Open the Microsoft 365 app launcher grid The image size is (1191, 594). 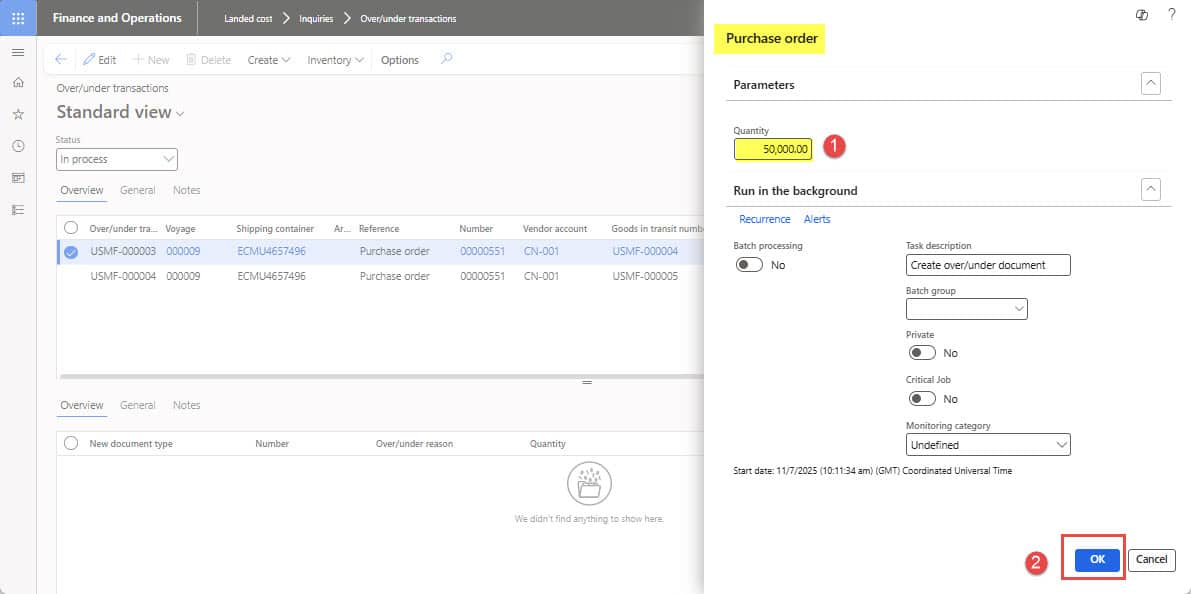coord(17,17)
